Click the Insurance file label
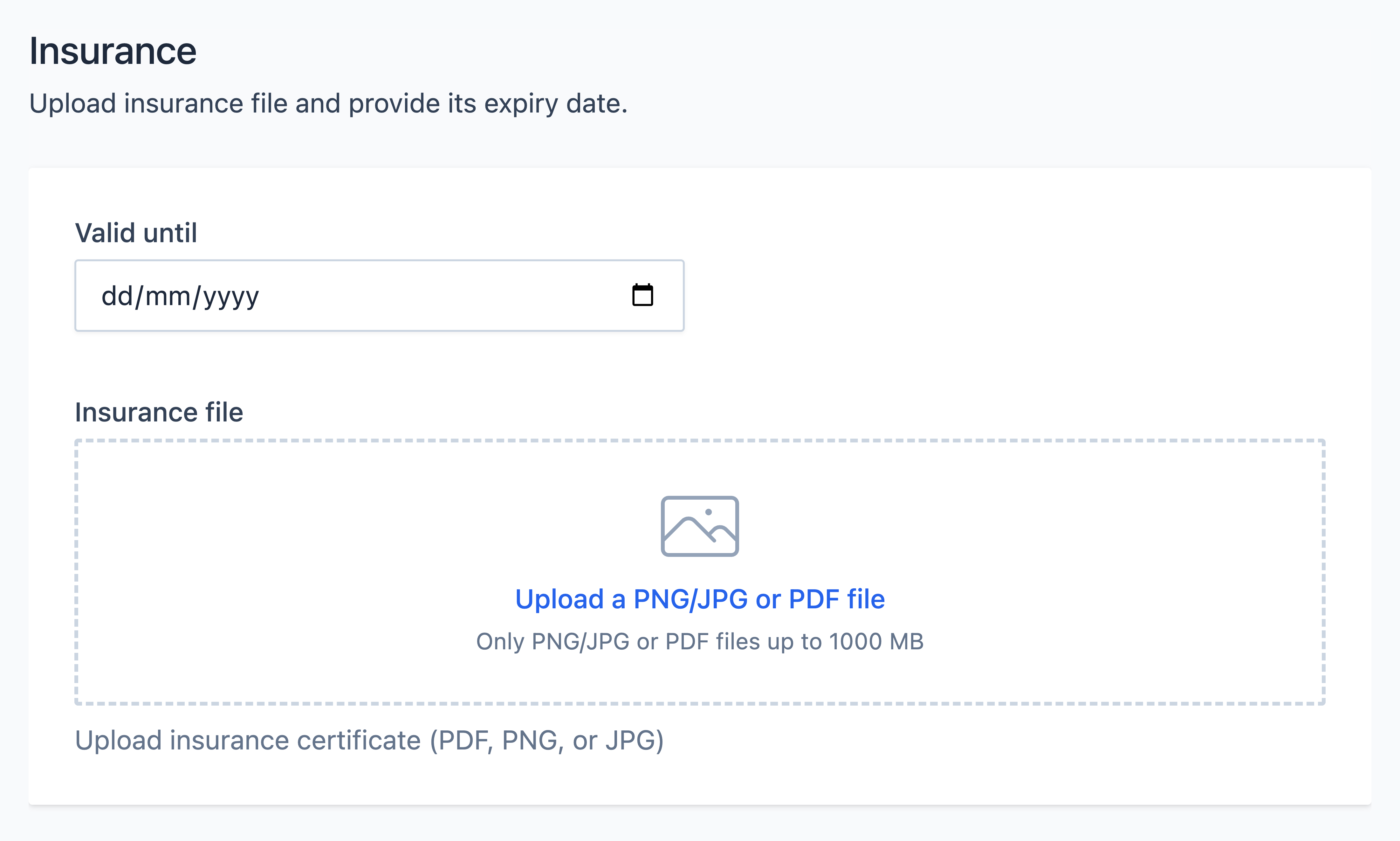Screen dimensions: 1400x841 pos(159,412)
